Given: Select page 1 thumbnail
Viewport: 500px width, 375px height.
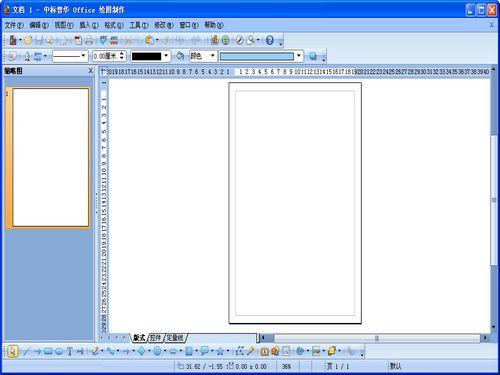Looking at the screenshot, I should [51, 158].
